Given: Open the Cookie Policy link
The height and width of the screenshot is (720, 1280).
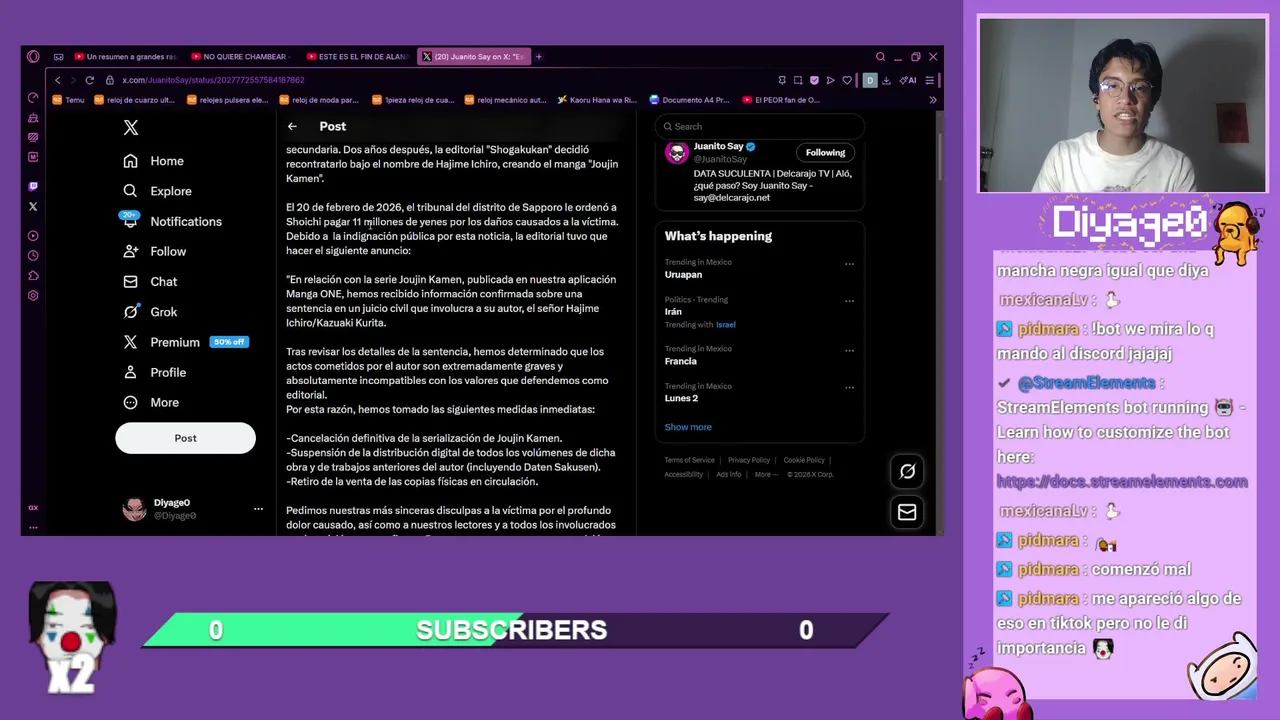Looking at the screenshot, I should [804, 460].
